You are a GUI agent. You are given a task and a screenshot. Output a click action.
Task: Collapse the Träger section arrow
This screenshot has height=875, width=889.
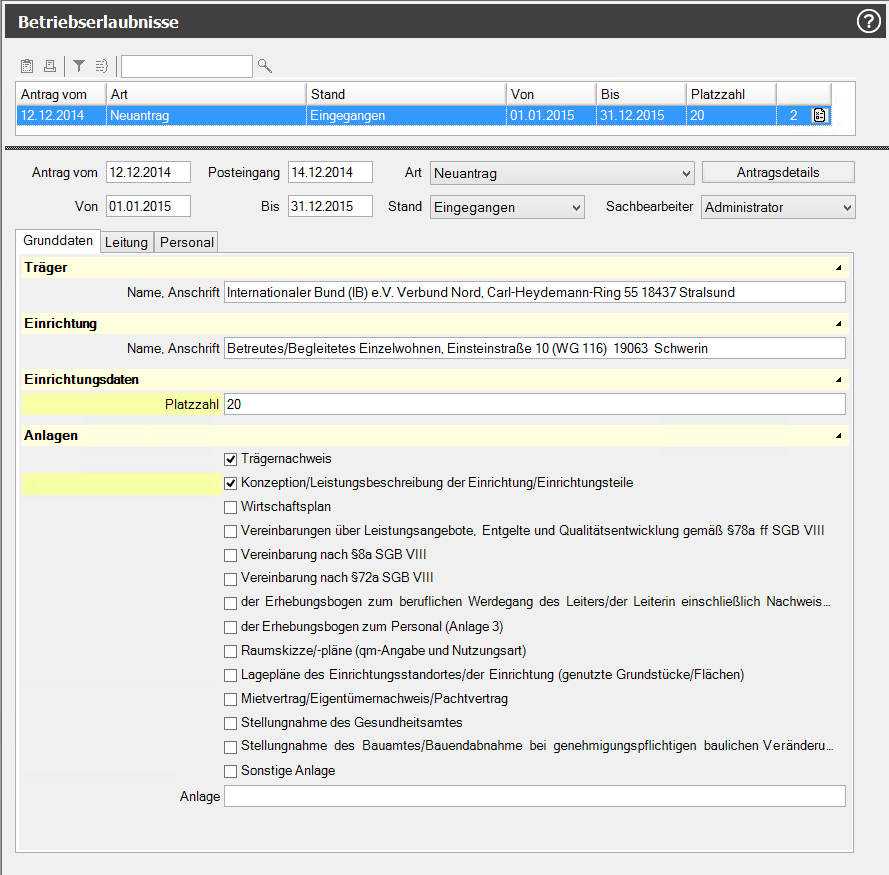[838, 268]
